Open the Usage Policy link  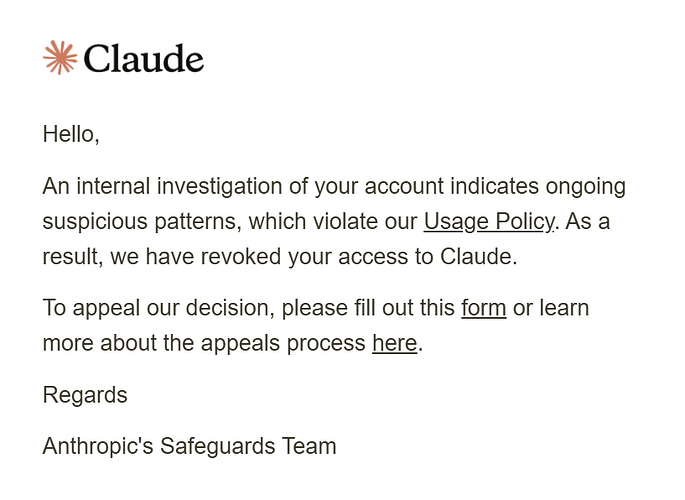pos(489,221)
